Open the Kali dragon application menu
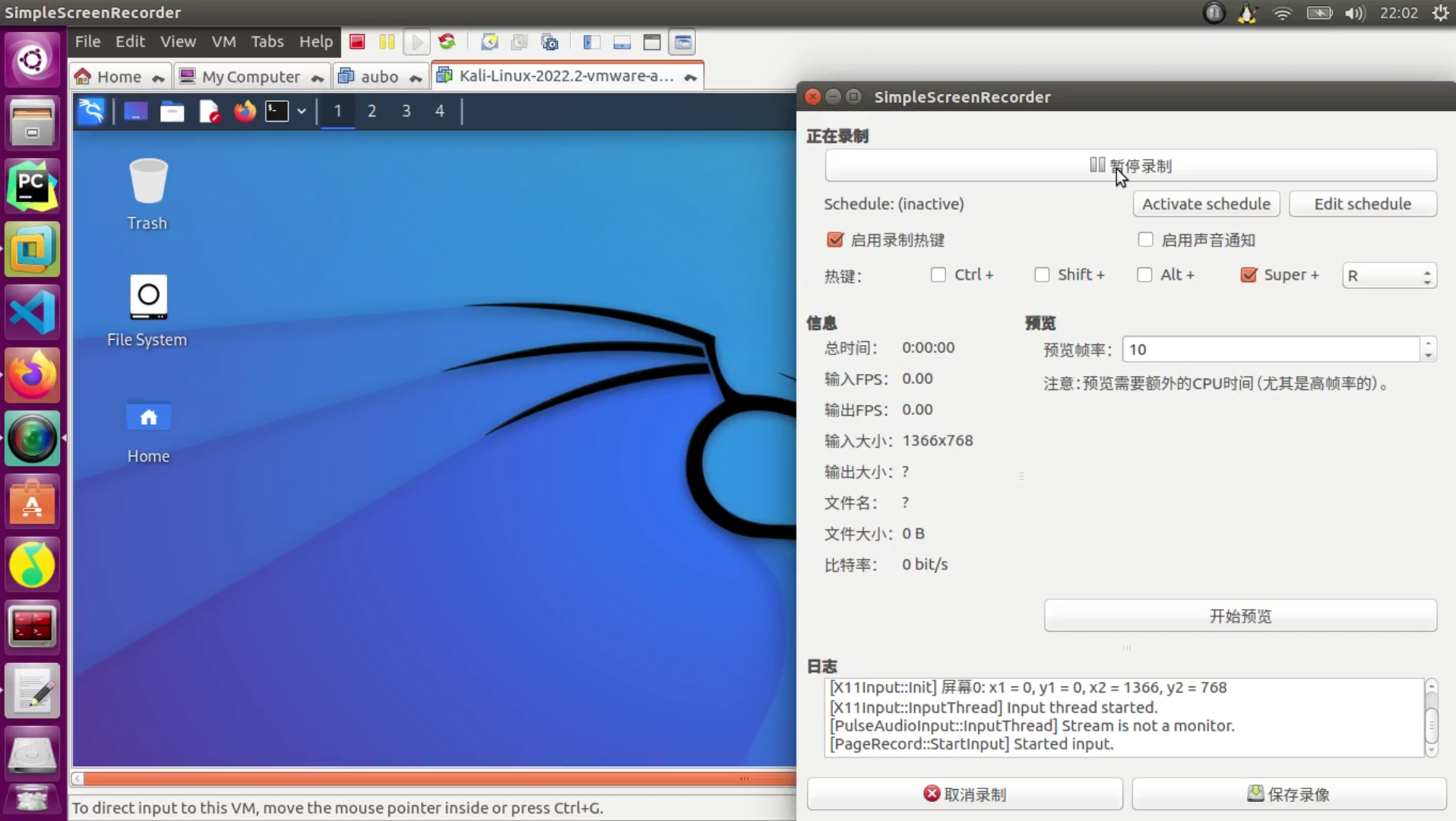 click(91, 111)
